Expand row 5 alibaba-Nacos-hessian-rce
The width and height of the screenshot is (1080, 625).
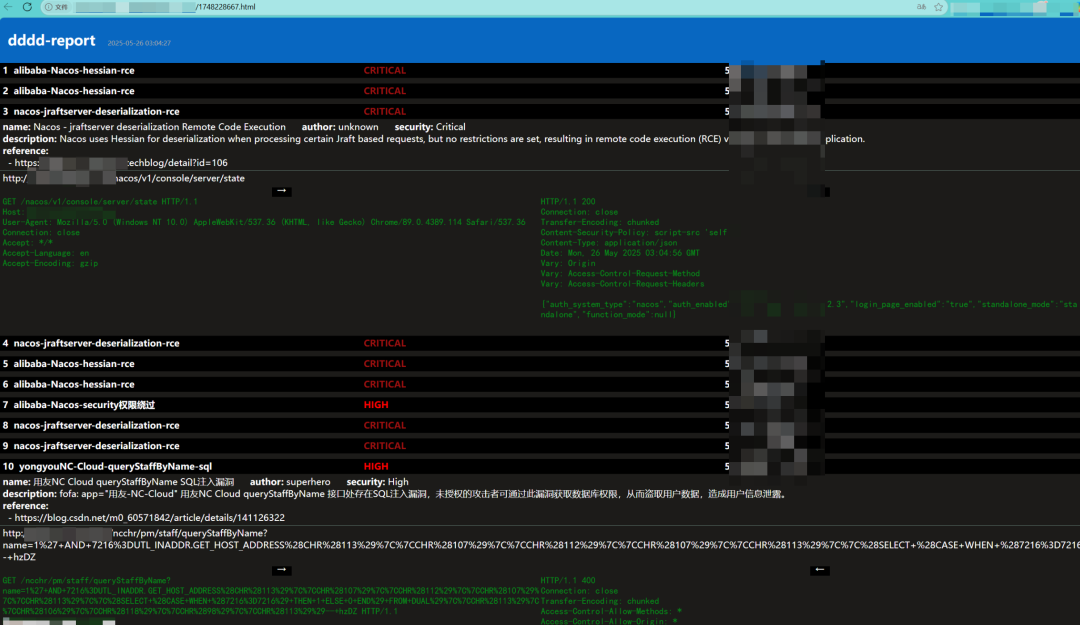pyautogui.click(x=540, y=364)
